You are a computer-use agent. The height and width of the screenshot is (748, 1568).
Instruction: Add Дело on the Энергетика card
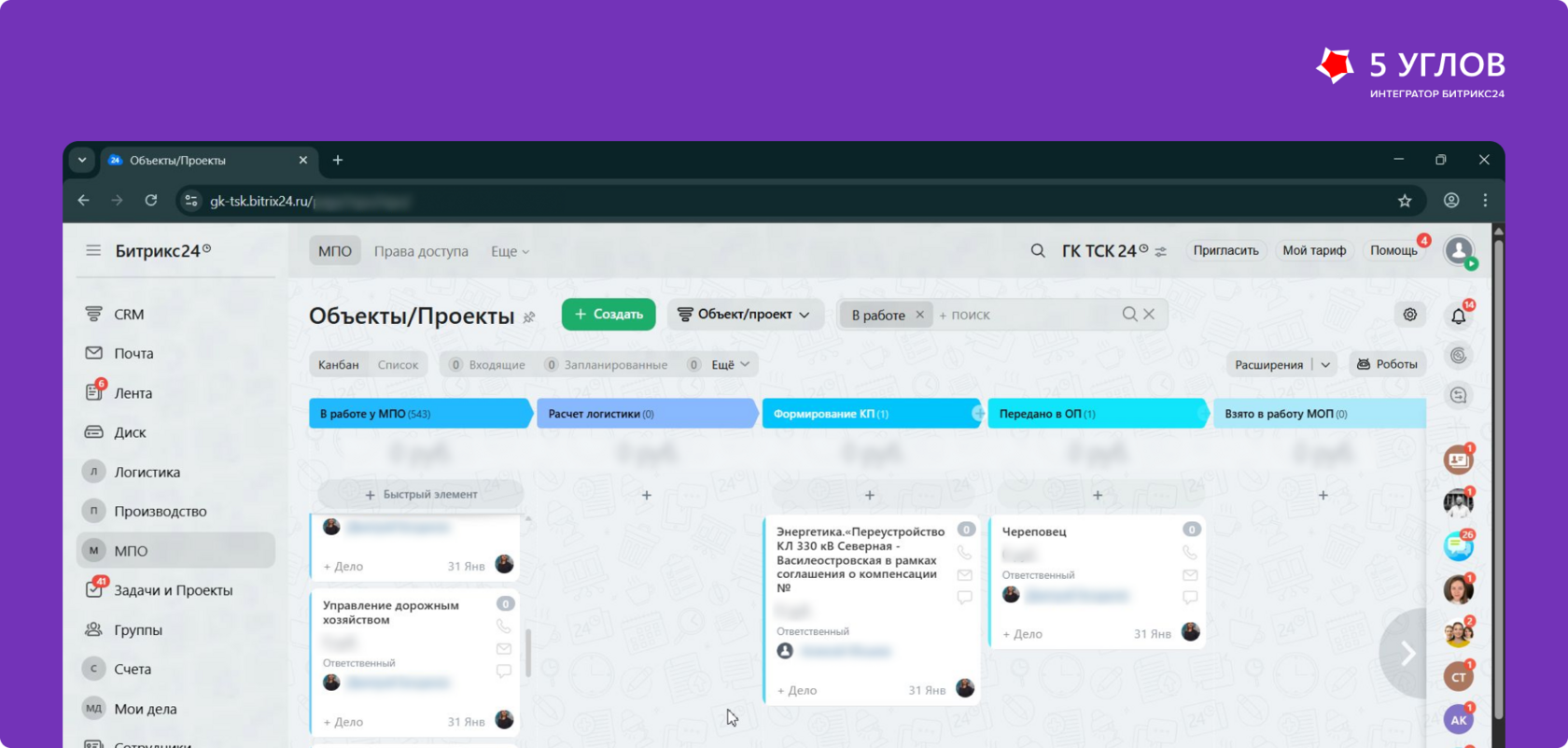click(x=797, y=691)
